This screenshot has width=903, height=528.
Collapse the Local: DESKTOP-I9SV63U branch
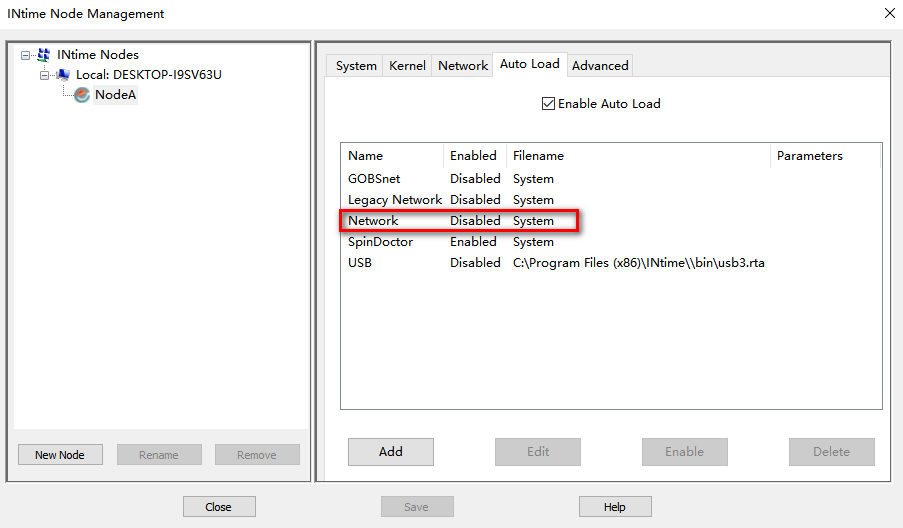tap(44, 75)
